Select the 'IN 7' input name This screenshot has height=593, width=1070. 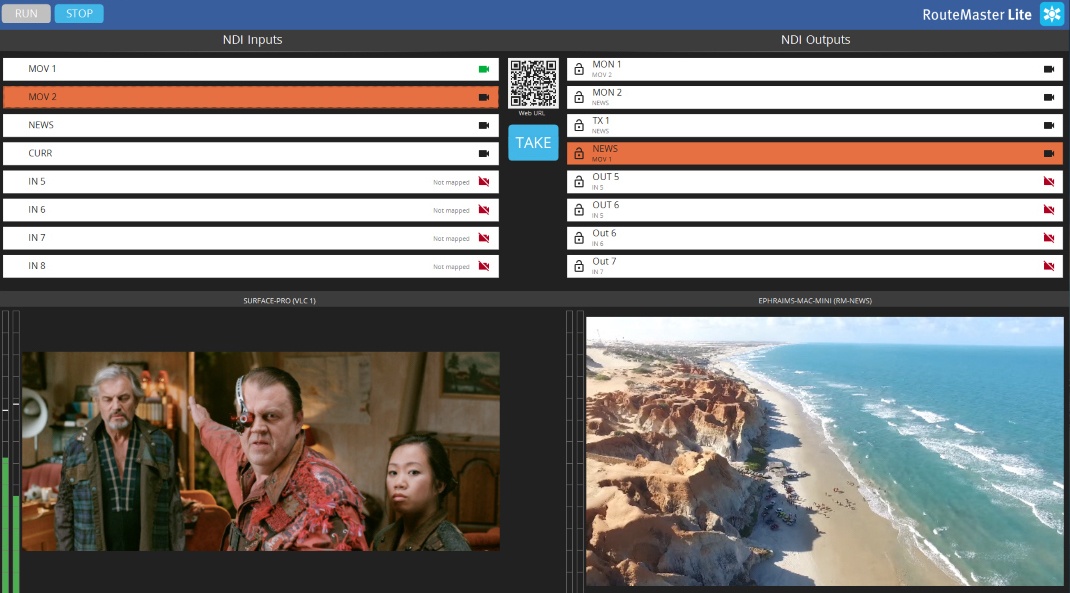point(37,238)
